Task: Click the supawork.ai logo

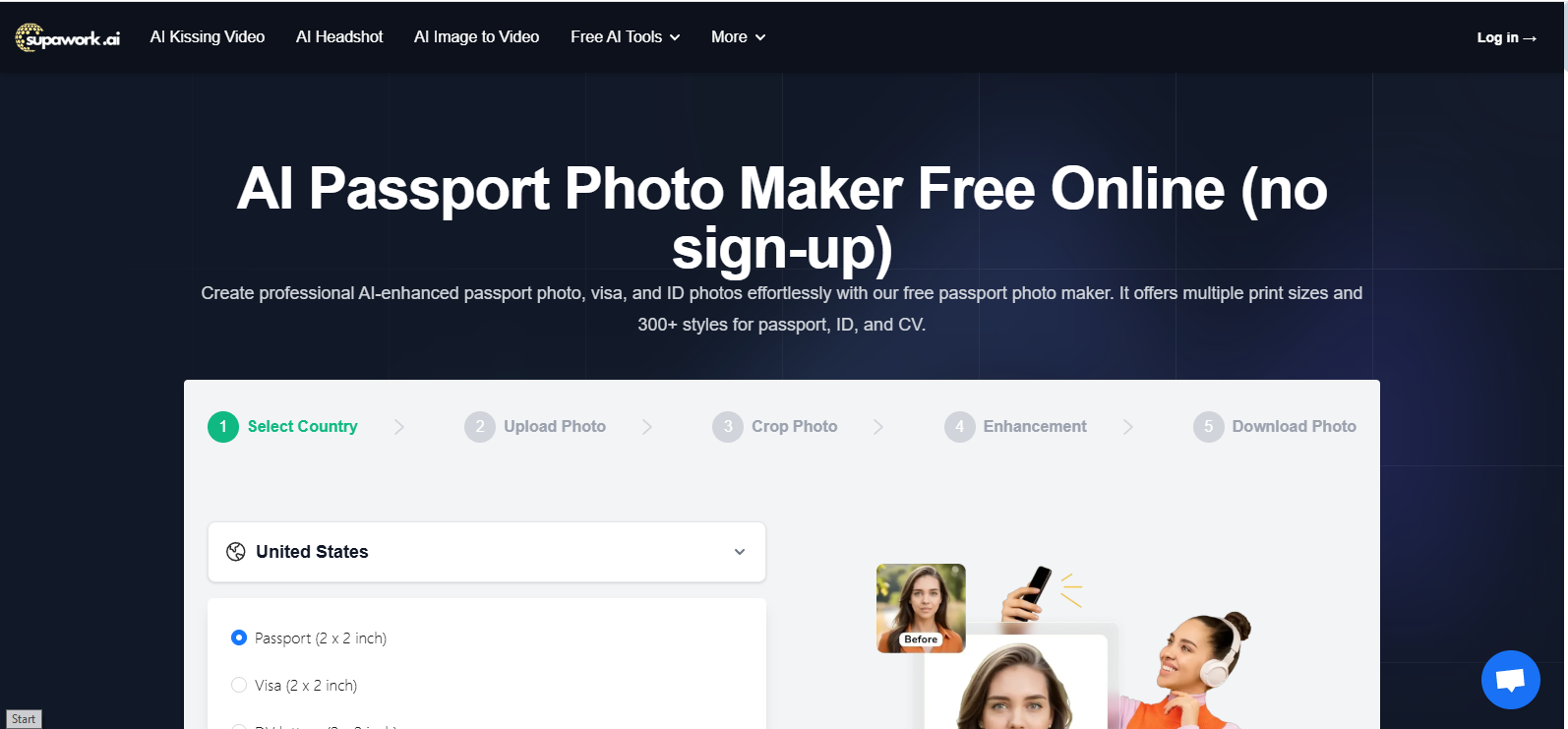Action: [68, 37]
